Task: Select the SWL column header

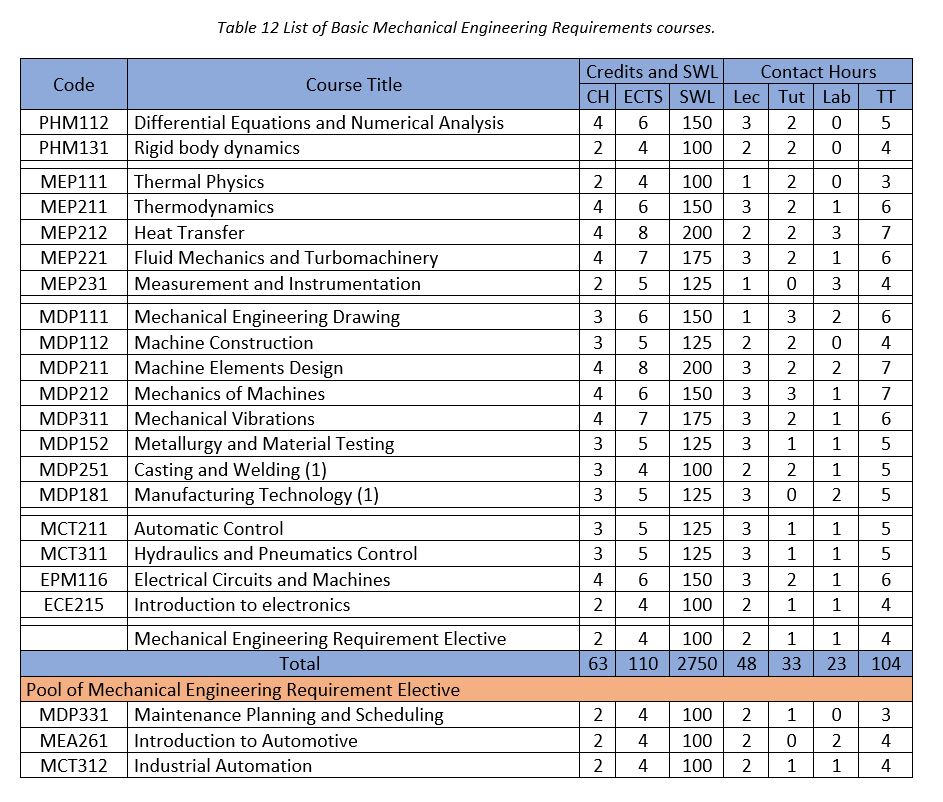Action: pyautogui.click(x=695, y=97)
